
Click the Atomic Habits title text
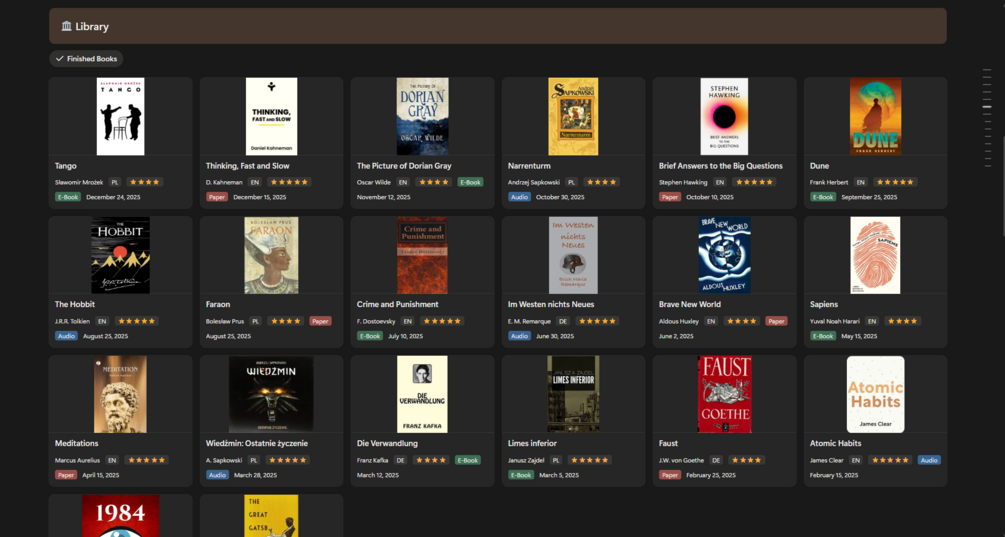point(835,443)
